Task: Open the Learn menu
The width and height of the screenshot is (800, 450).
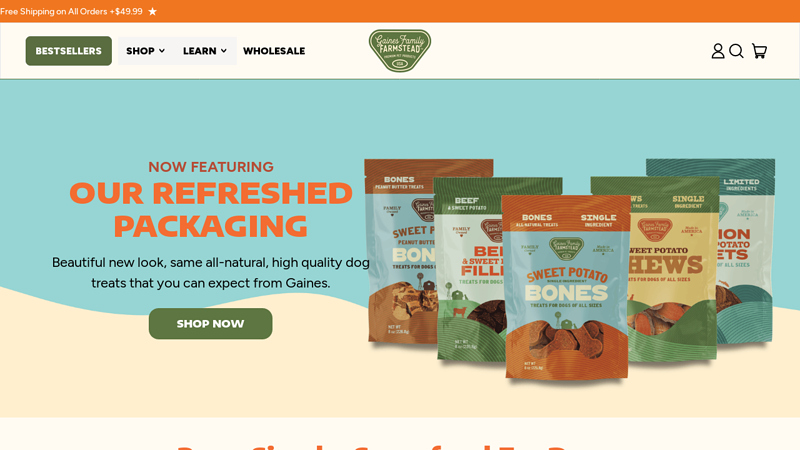Action: tap(205, 51)
